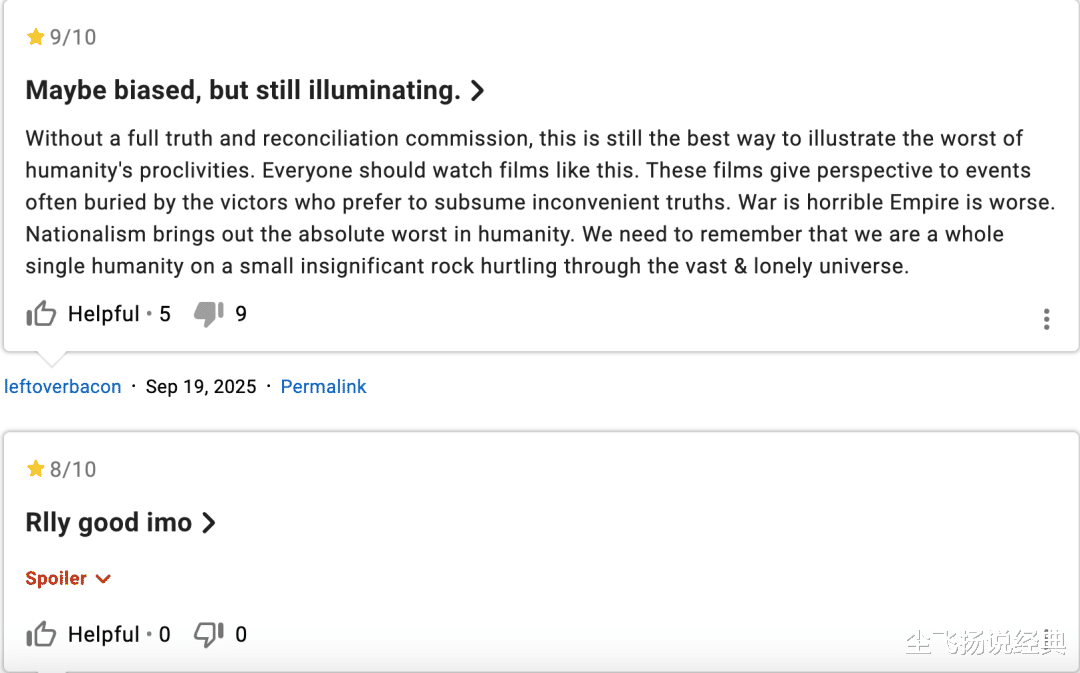Click chevron next to "Rlly good imo"
The width and height of the screenshot is (1080, 673).
209,523
